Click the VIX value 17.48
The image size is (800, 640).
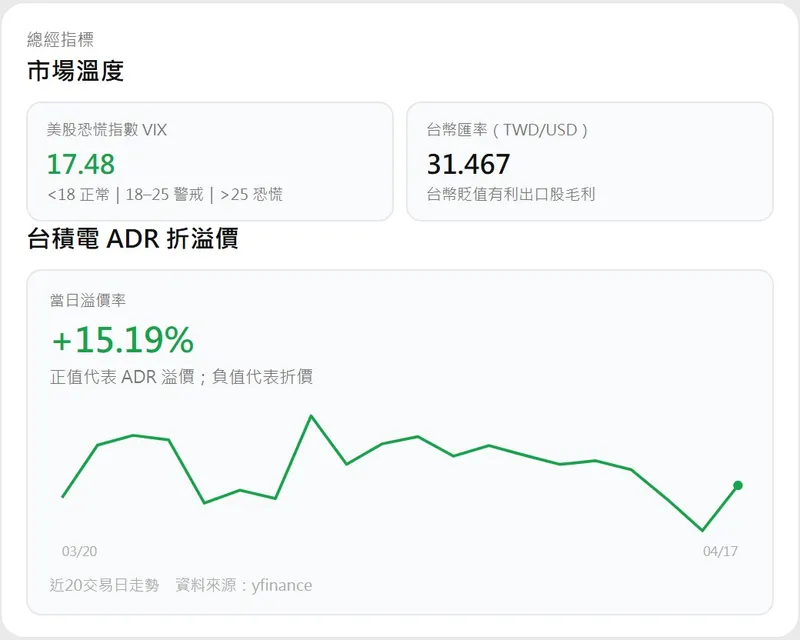pos(81,164)
